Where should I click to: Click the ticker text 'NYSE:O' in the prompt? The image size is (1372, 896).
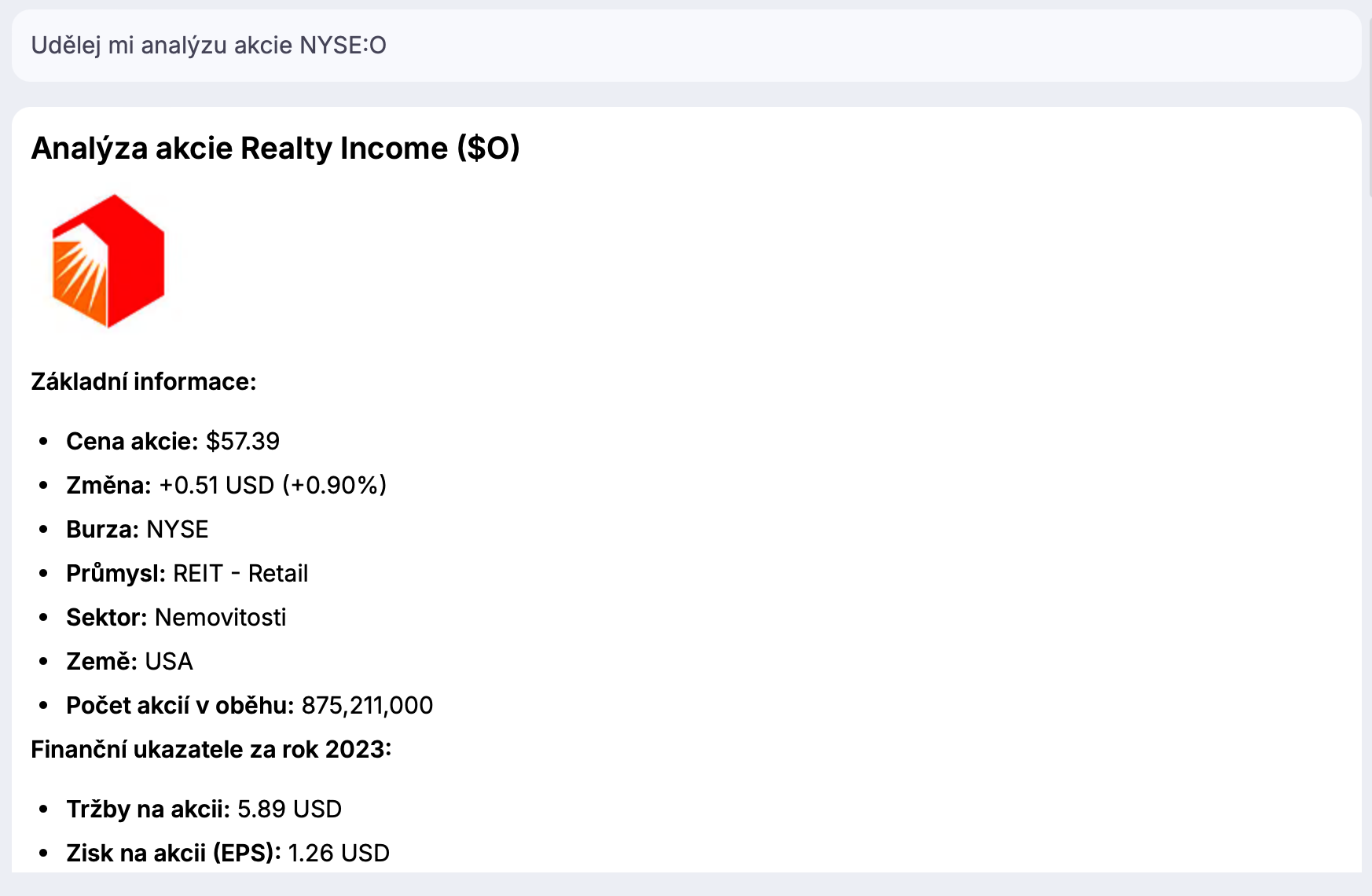[x=343, y=46]
